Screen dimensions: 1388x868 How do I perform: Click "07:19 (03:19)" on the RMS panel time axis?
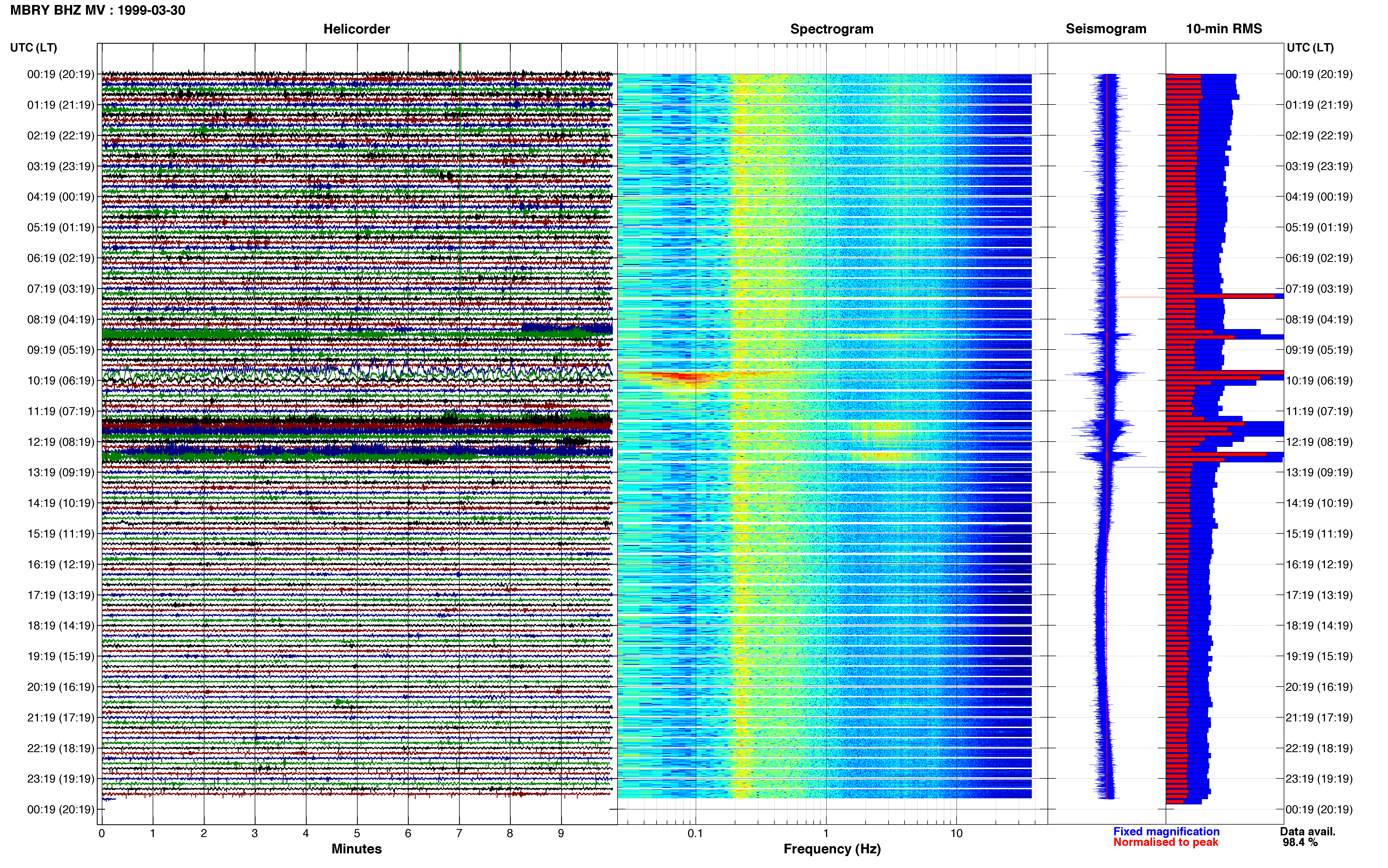tap(1319, 289)
